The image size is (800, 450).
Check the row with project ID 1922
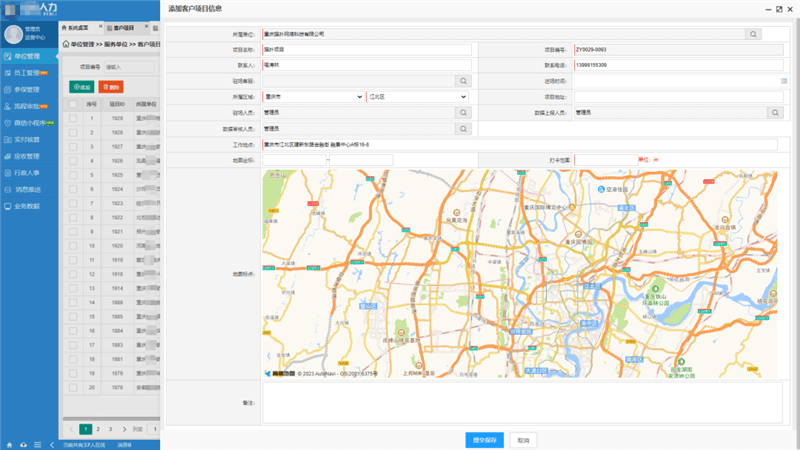[73, 217]
